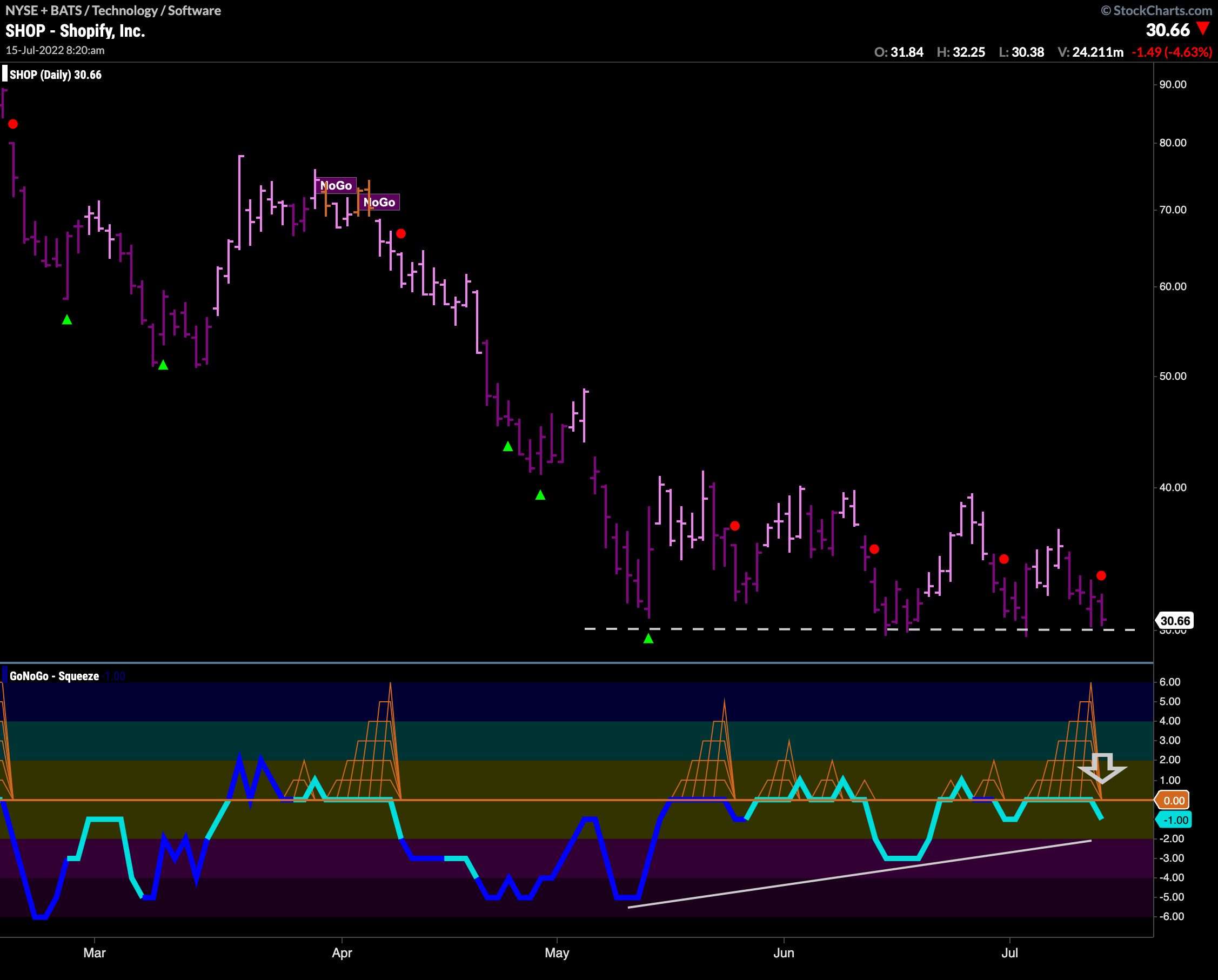Click the 3.00 oscillator axis label

point(1170,741)
